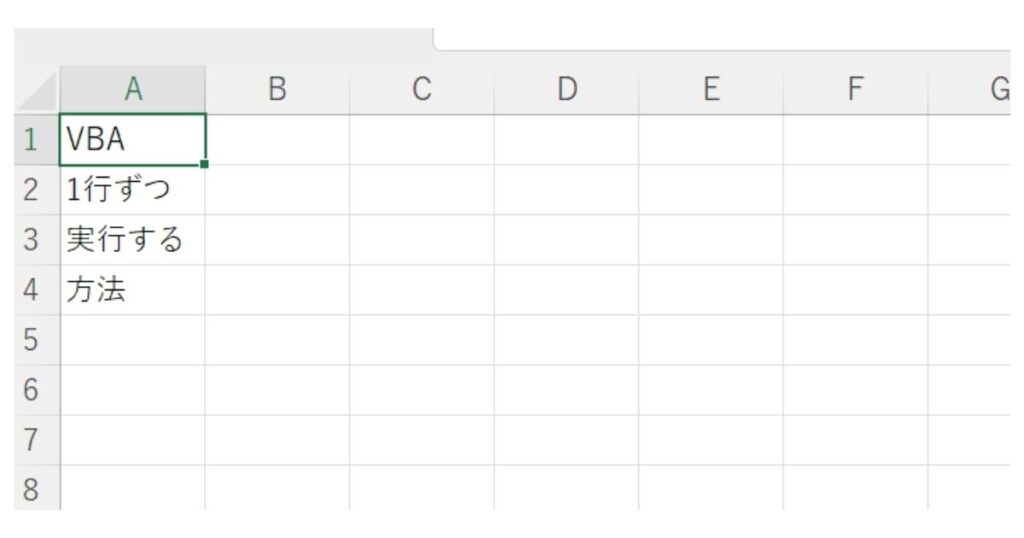This screenshot has width=1024, height=538.
Task: Click cell A1 containing VBA
Action: 132,140
